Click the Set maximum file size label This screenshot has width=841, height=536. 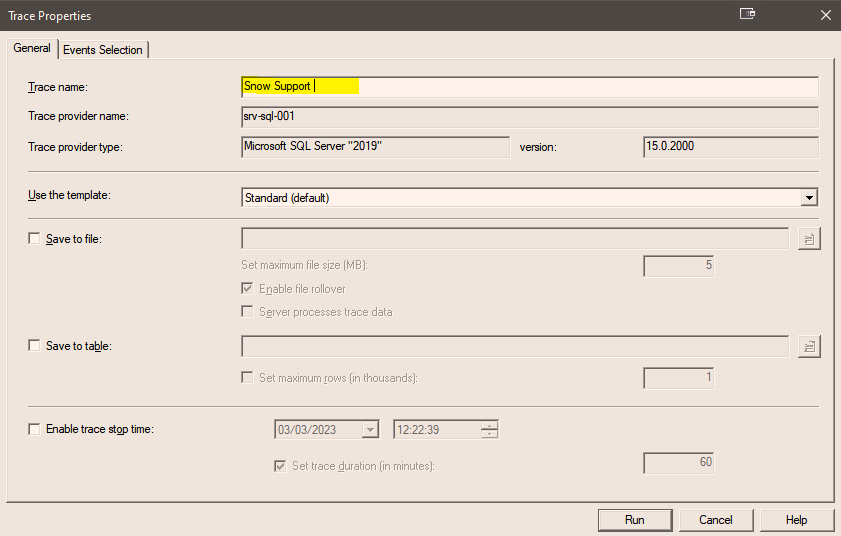click(304, 265)
